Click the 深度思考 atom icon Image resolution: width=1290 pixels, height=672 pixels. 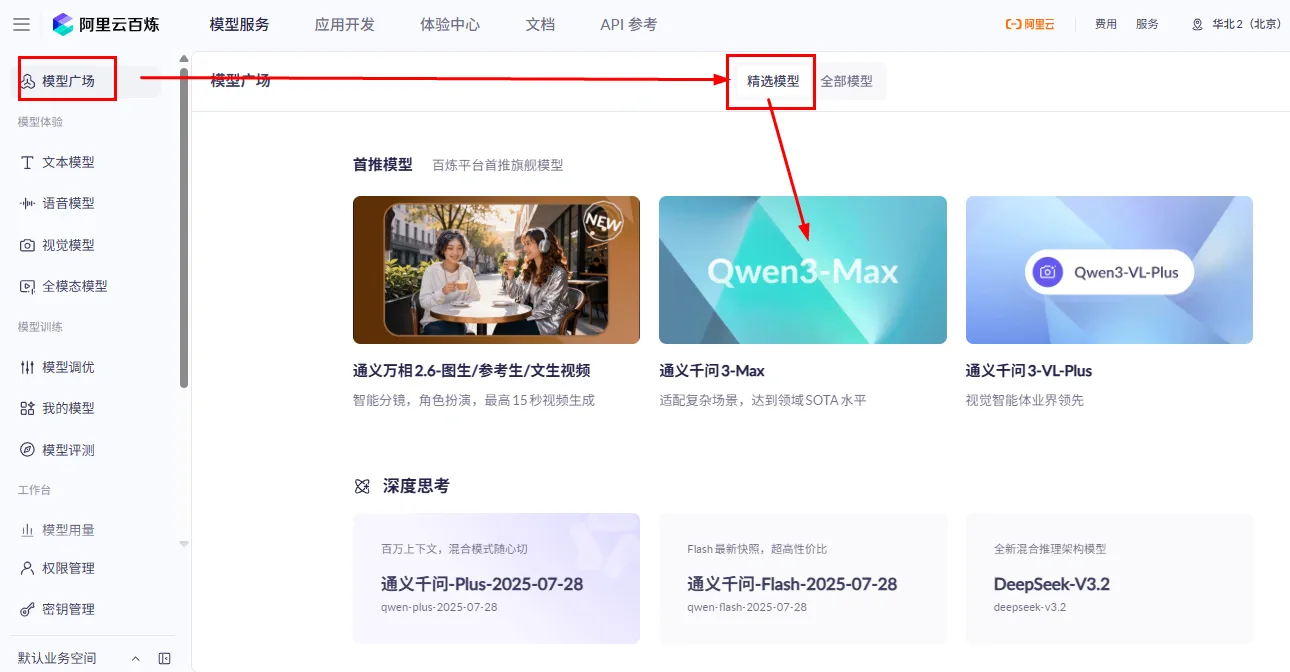pos(362,486)
